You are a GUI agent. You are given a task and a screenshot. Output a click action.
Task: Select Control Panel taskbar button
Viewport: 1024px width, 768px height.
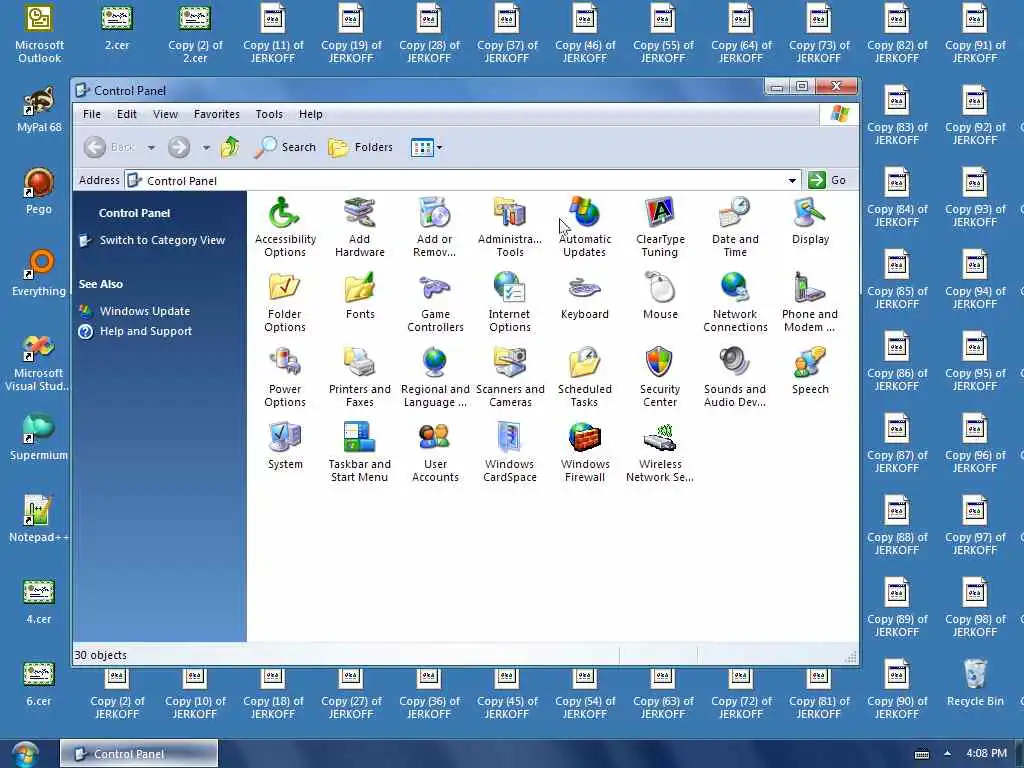click(139, 754)
